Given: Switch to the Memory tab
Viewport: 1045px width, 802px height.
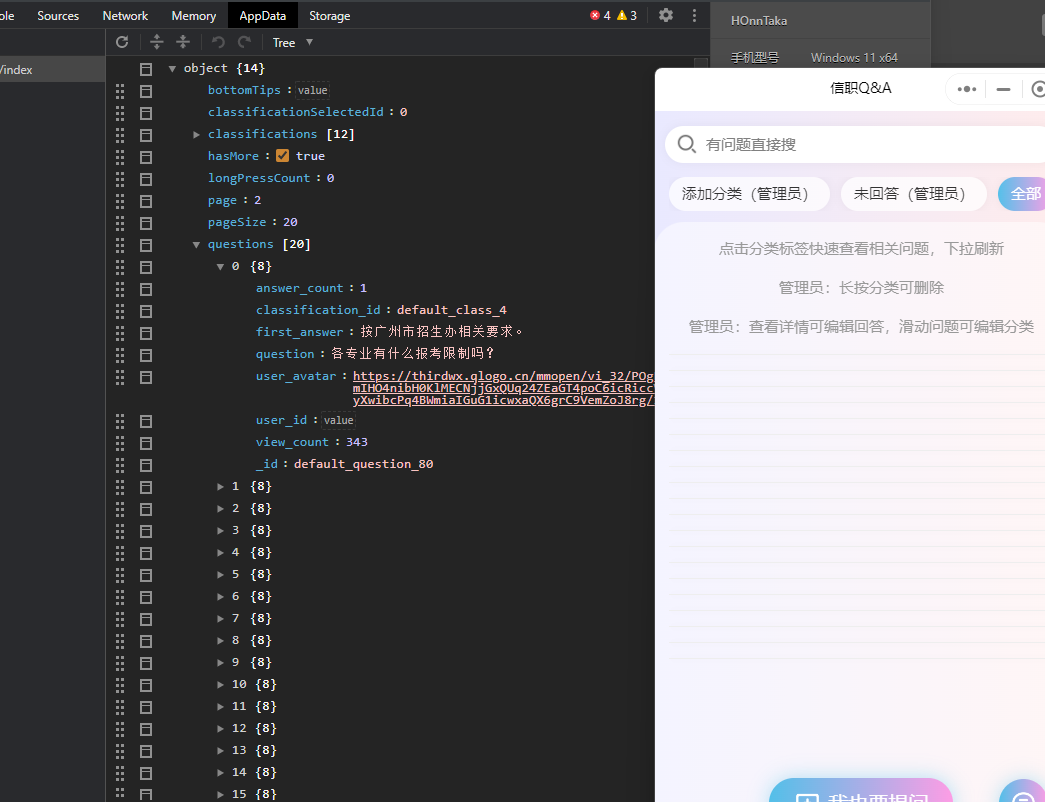Looking at the screenshot, I should point(194,15).
